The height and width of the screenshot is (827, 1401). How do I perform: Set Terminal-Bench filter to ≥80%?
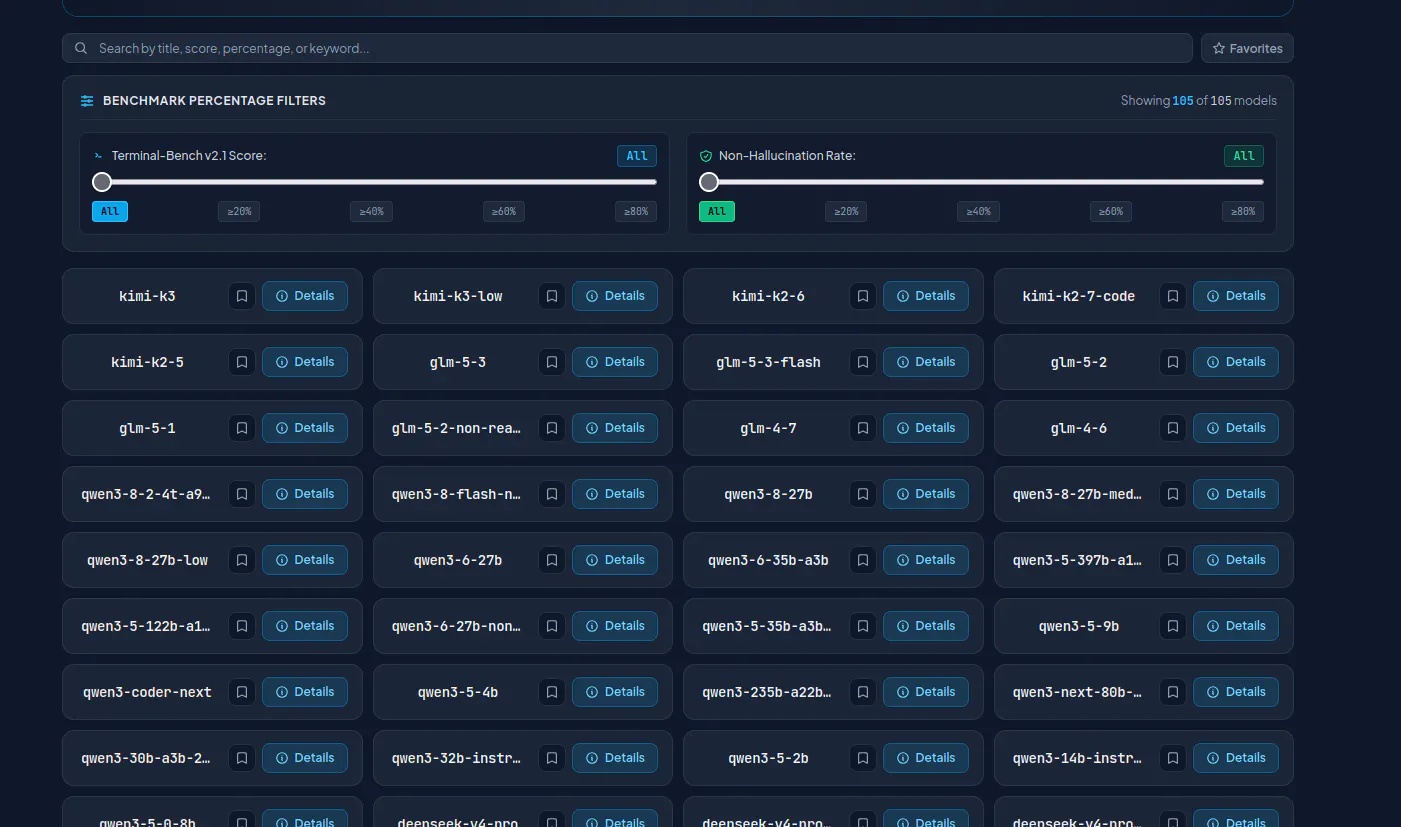coord(636,212)
